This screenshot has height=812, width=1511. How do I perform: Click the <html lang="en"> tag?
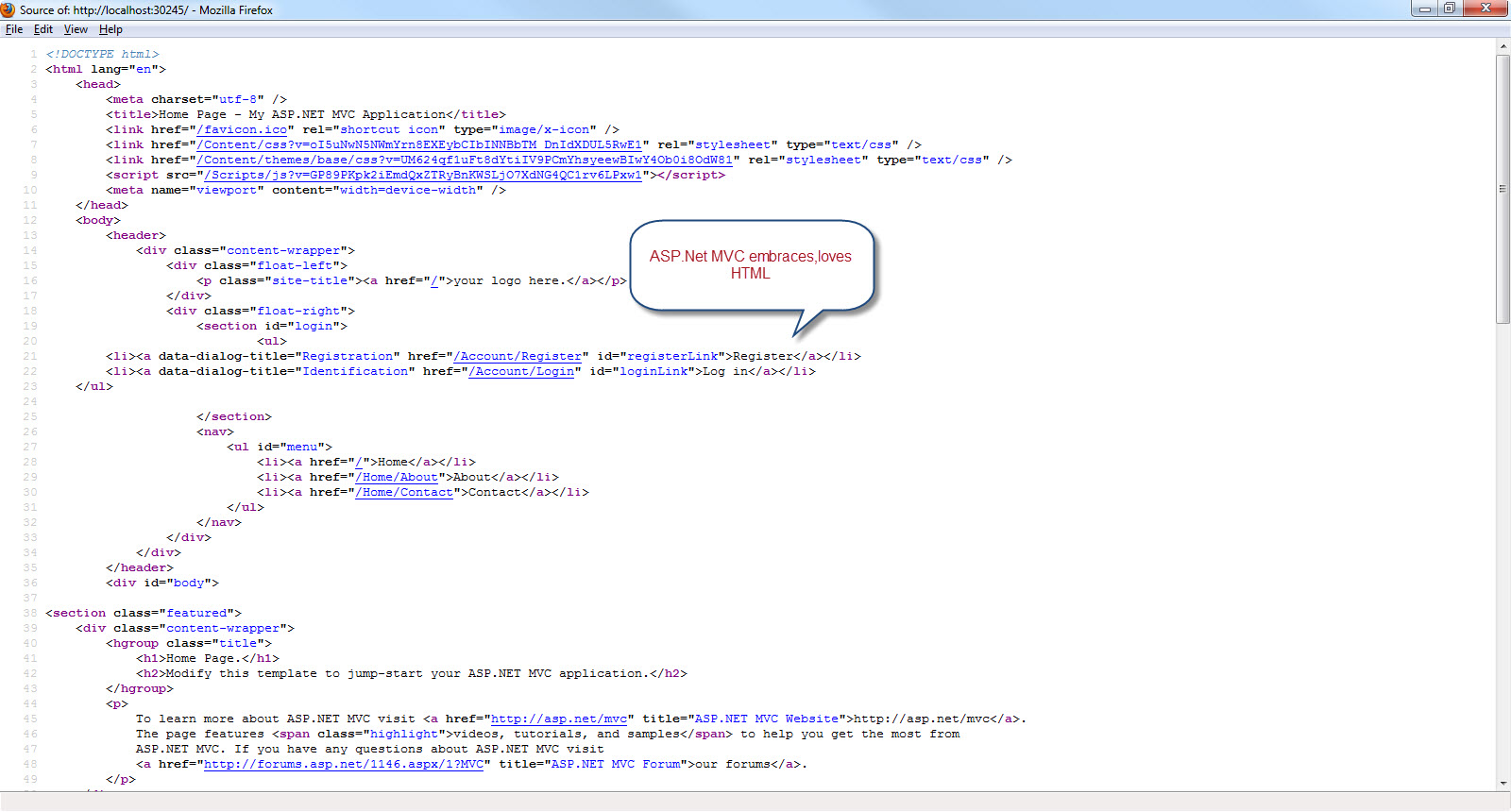tap(106, 69)
